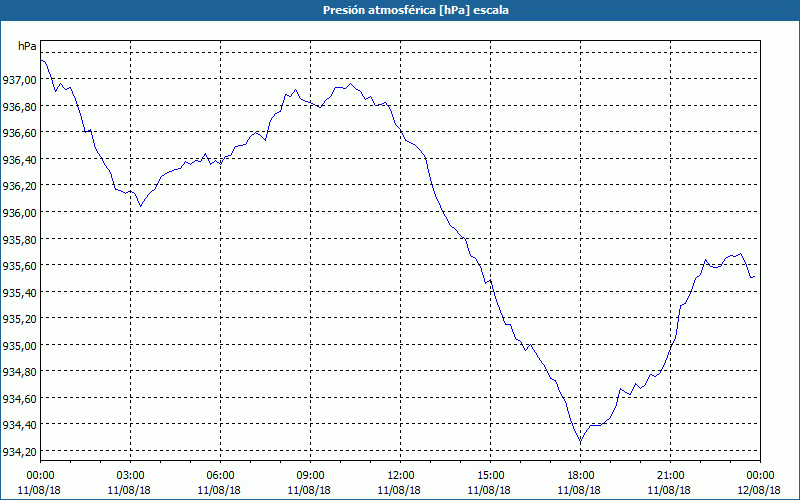Select the 935,20 y-axis label

click(x=19, y=318)
